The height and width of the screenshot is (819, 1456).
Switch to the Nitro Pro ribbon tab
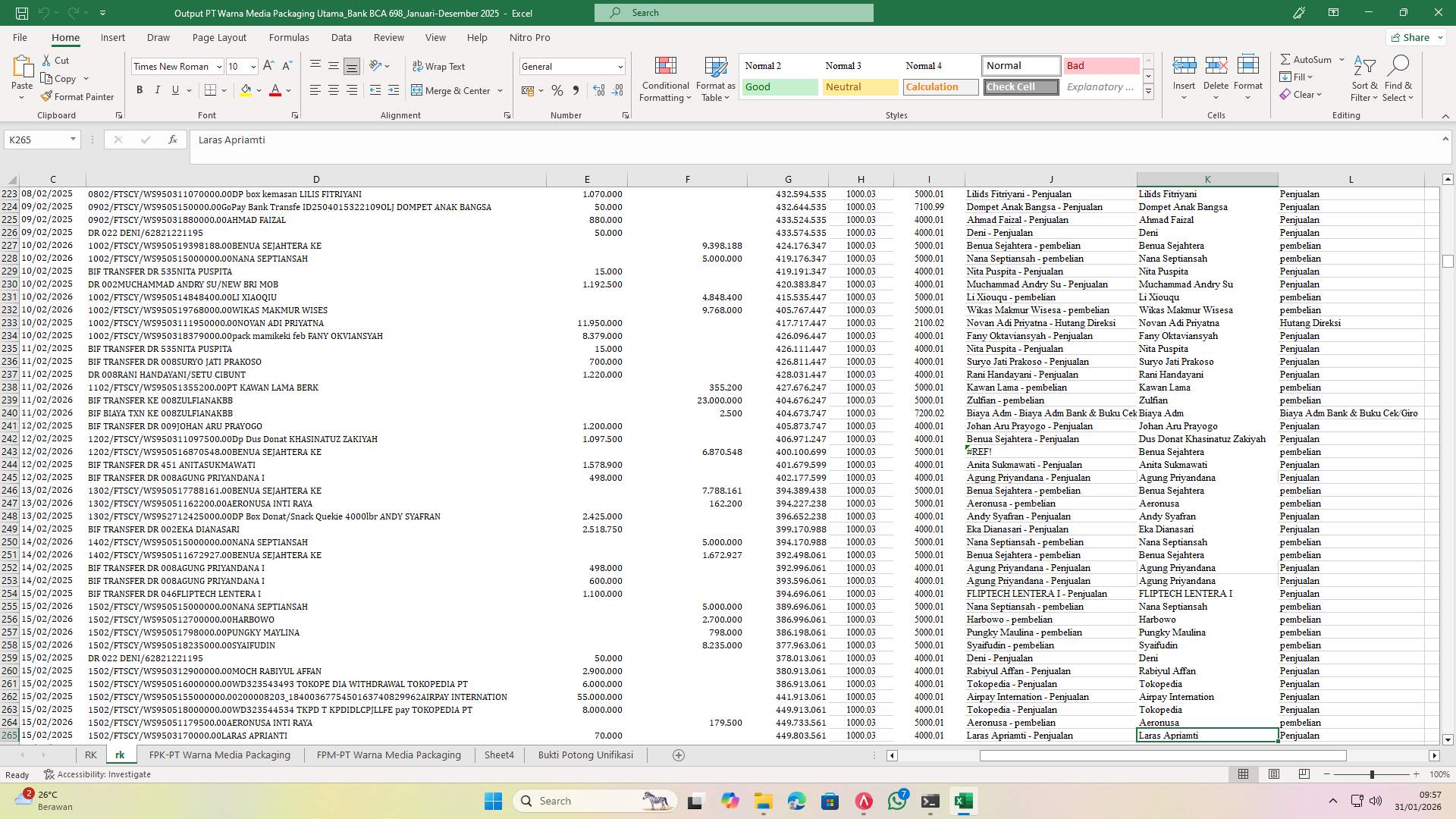point(530,37)
